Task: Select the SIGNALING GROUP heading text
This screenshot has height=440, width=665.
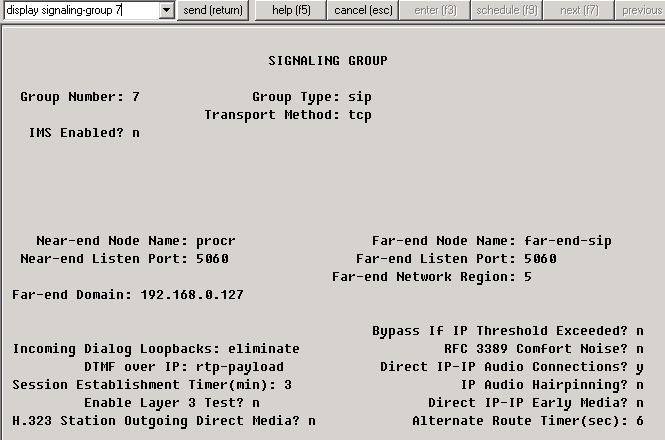Action: click(327, 61)
